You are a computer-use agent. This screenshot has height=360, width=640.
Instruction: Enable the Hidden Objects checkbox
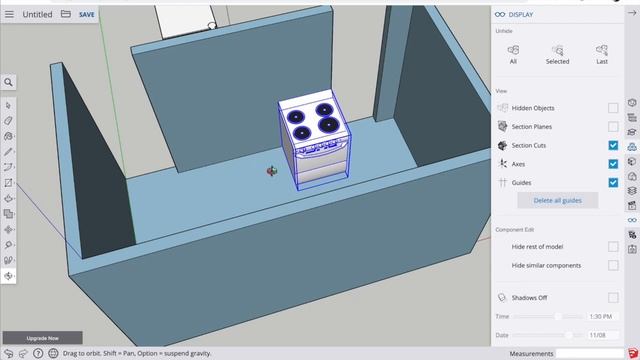pyautogui.click(x=613, y=108)
